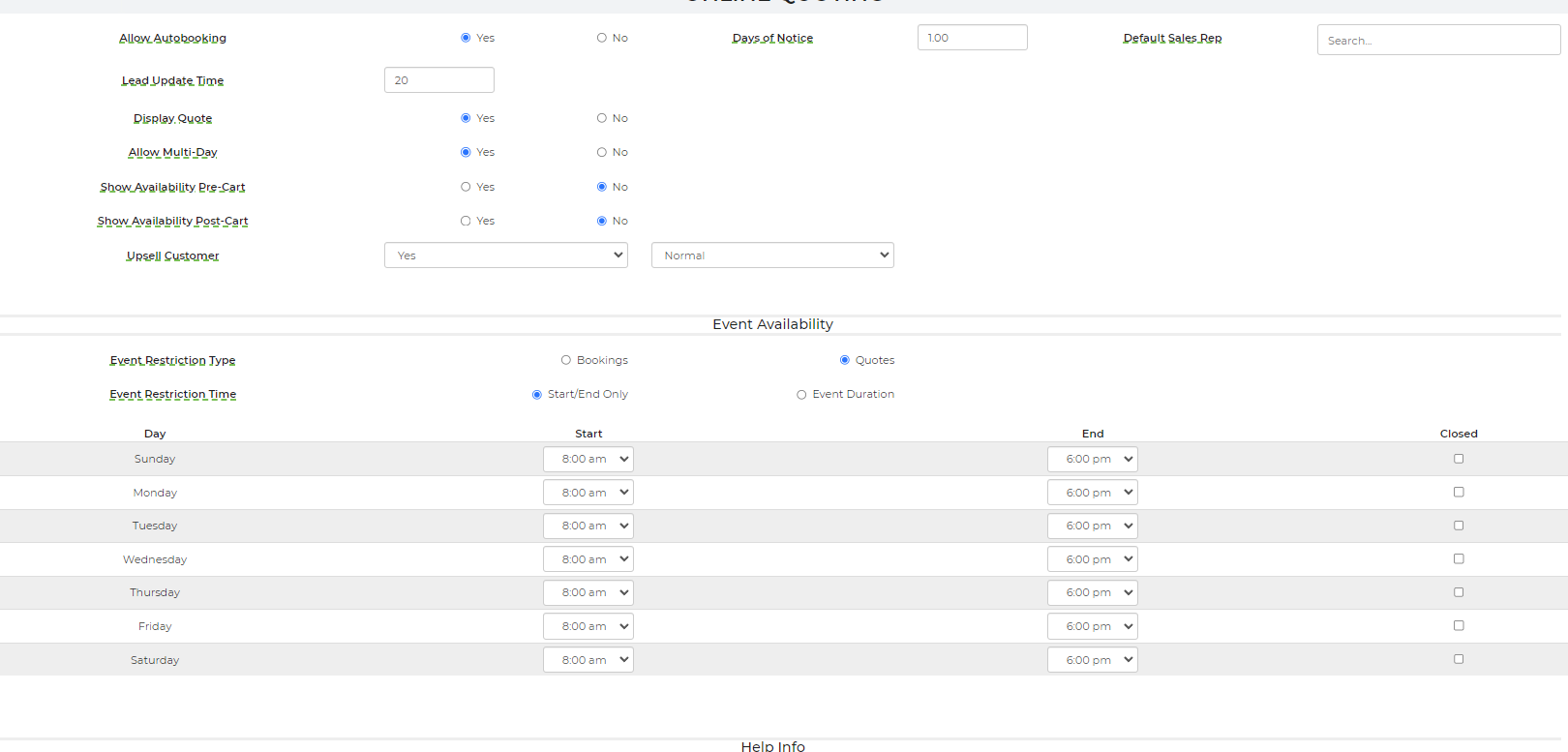Change Tuesday end time selector
1568x752 pixels.
(x=1092, y=526)
